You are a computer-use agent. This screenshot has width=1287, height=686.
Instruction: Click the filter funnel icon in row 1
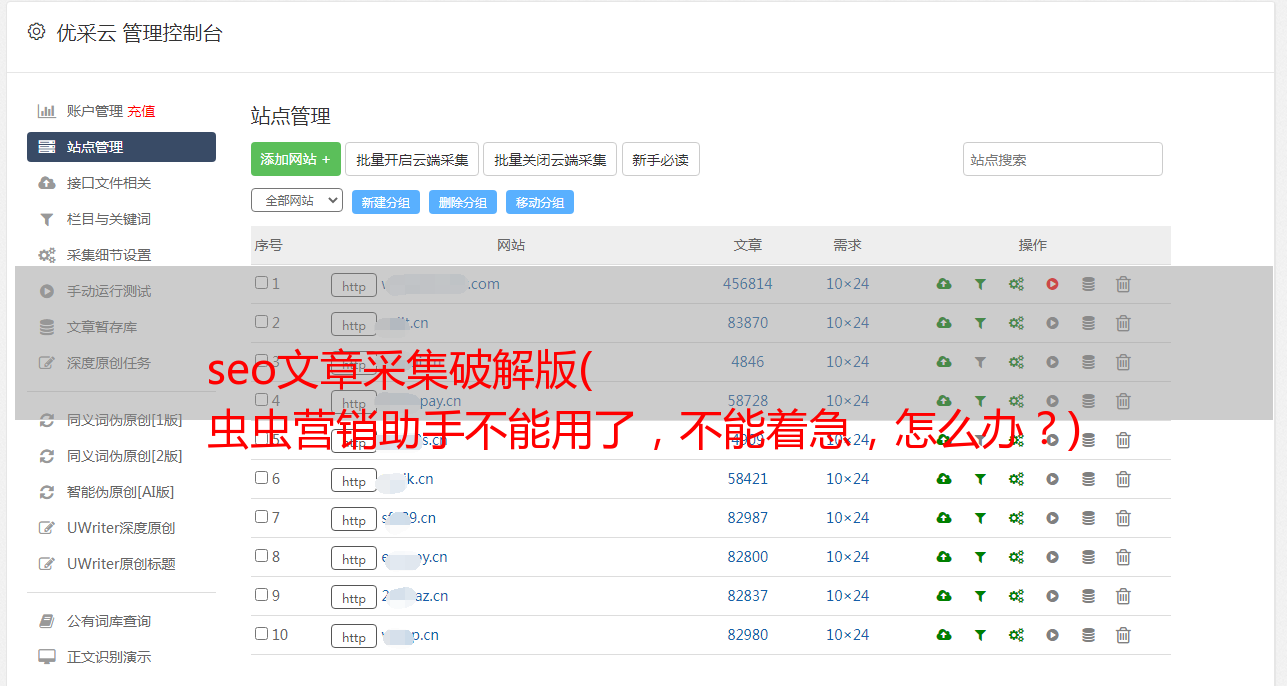tap(980, 284)
